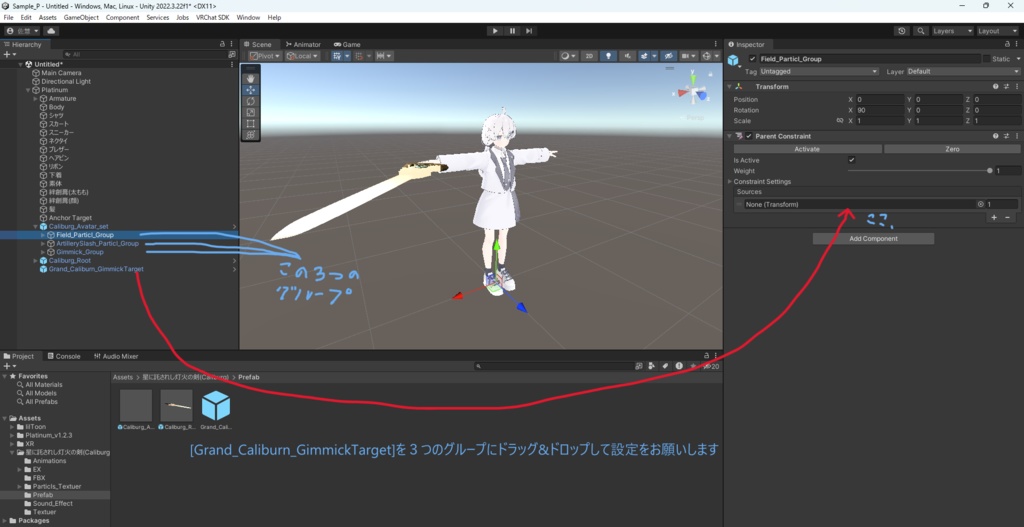Screen dimensions: 1024x527
Task: Toggle the Is Active checkbox
Action: click(852, 160)
